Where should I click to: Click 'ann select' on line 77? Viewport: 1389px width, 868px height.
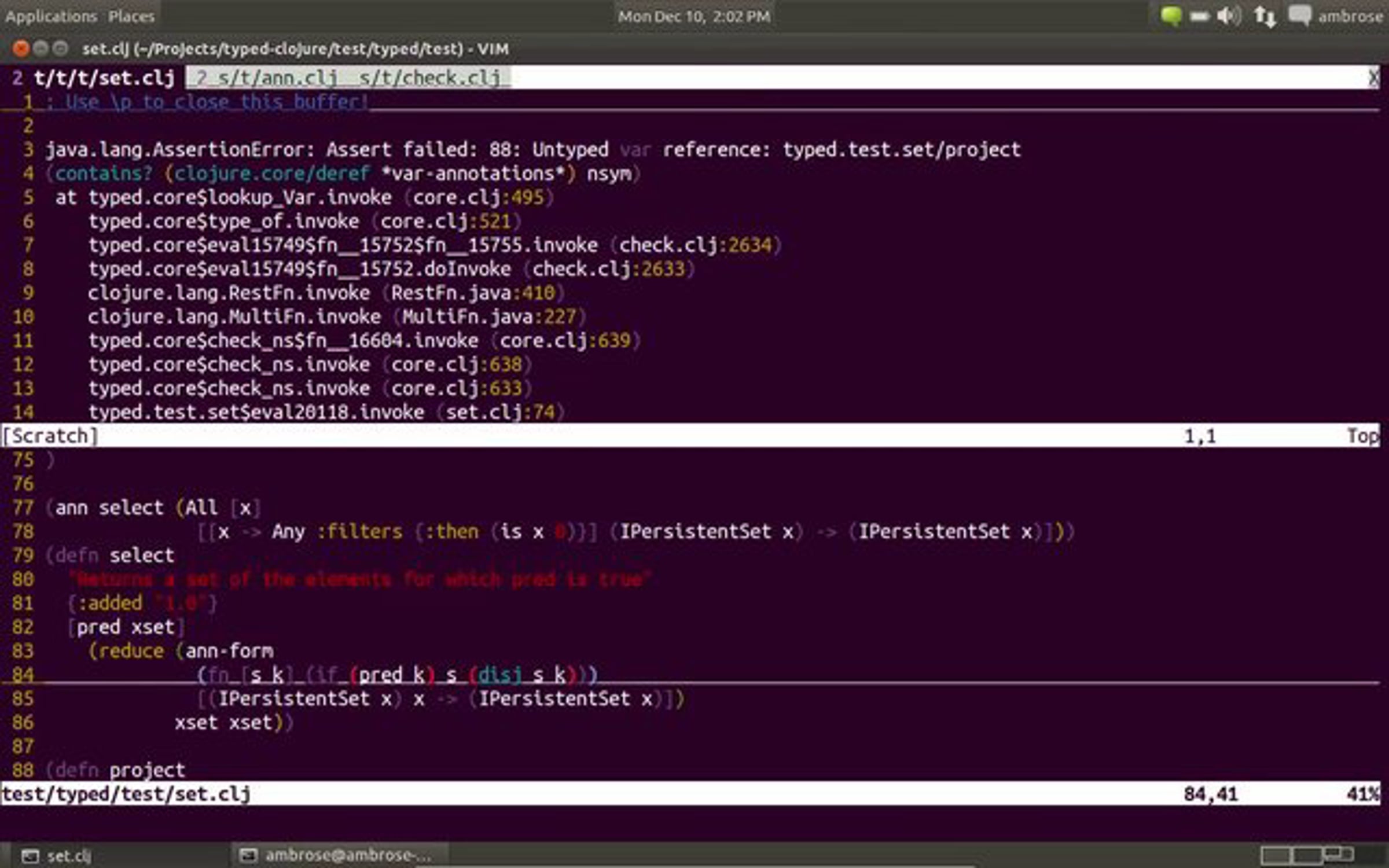coord(109,507)
